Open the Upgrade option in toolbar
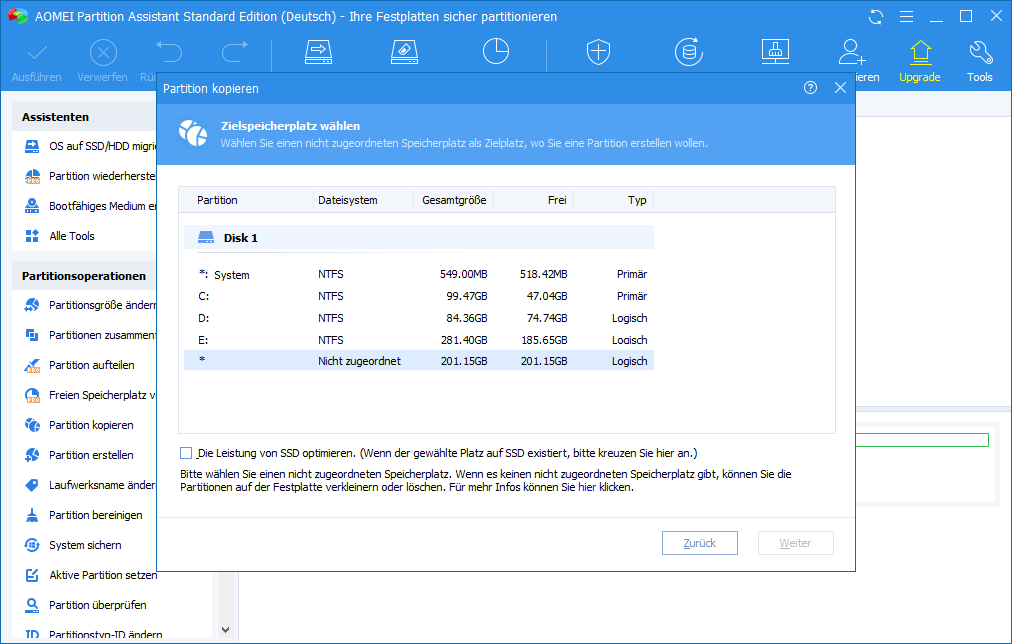The width and height of the screenshot is (1012, 644). (x=920, y=62)
